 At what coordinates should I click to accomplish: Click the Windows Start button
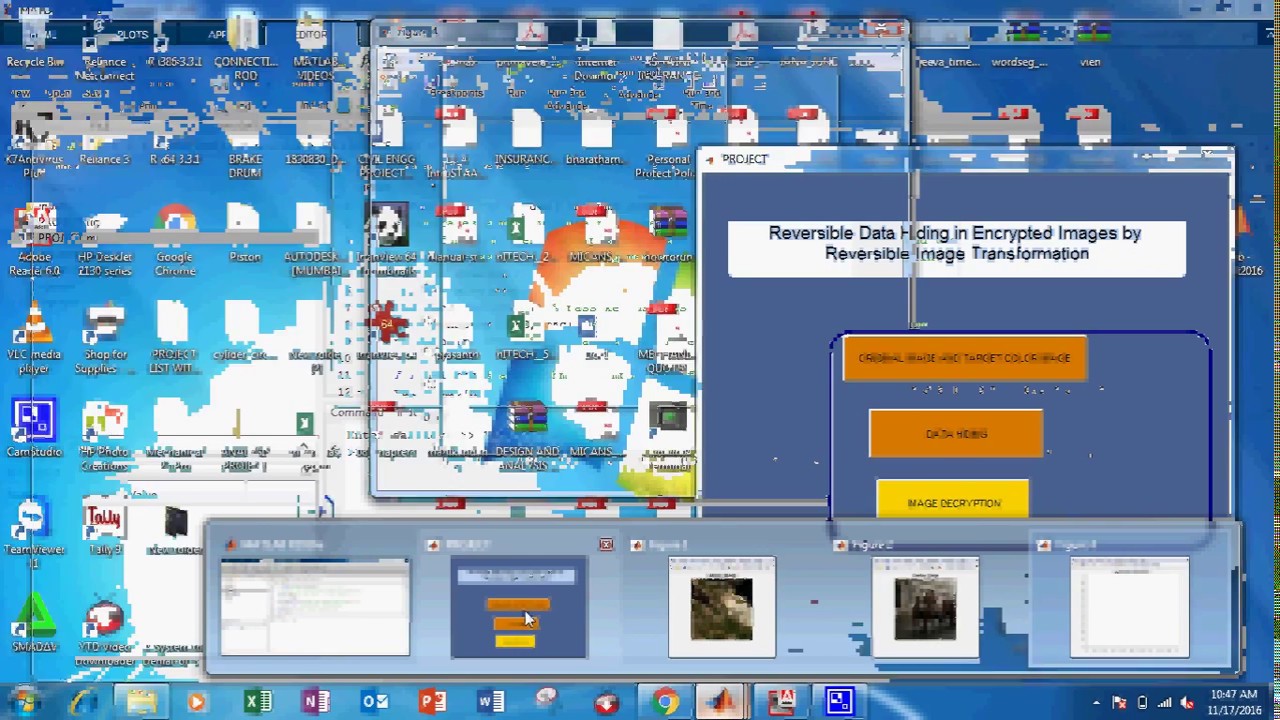pyautogui.click(x=24, y=702)
